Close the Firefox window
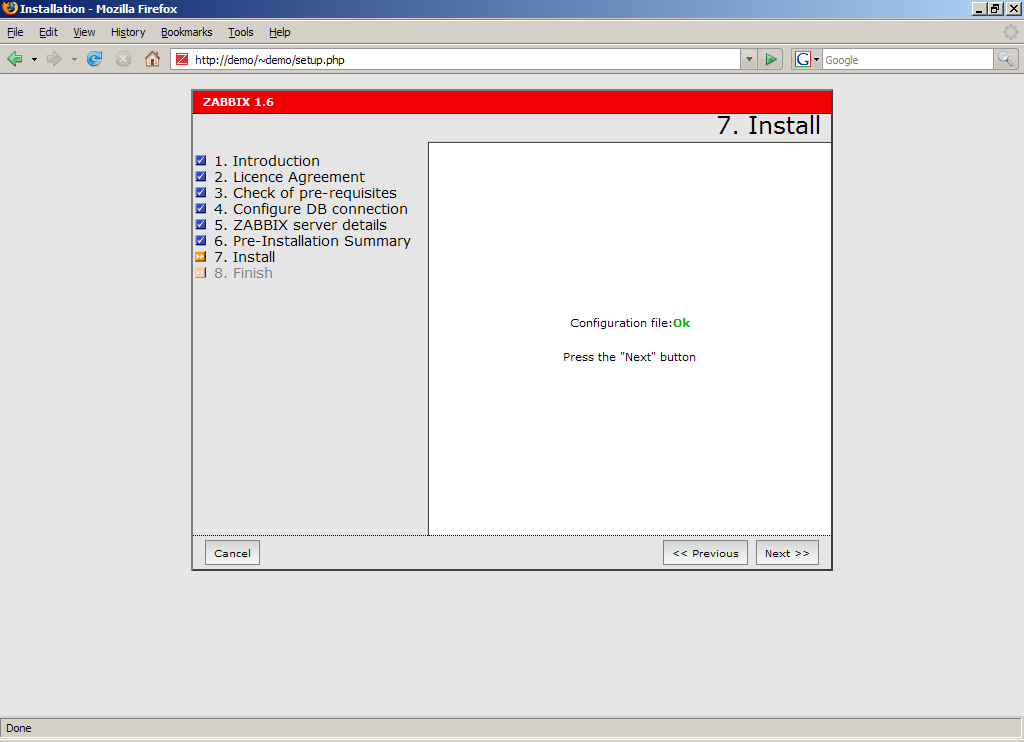 (1013, 8)
